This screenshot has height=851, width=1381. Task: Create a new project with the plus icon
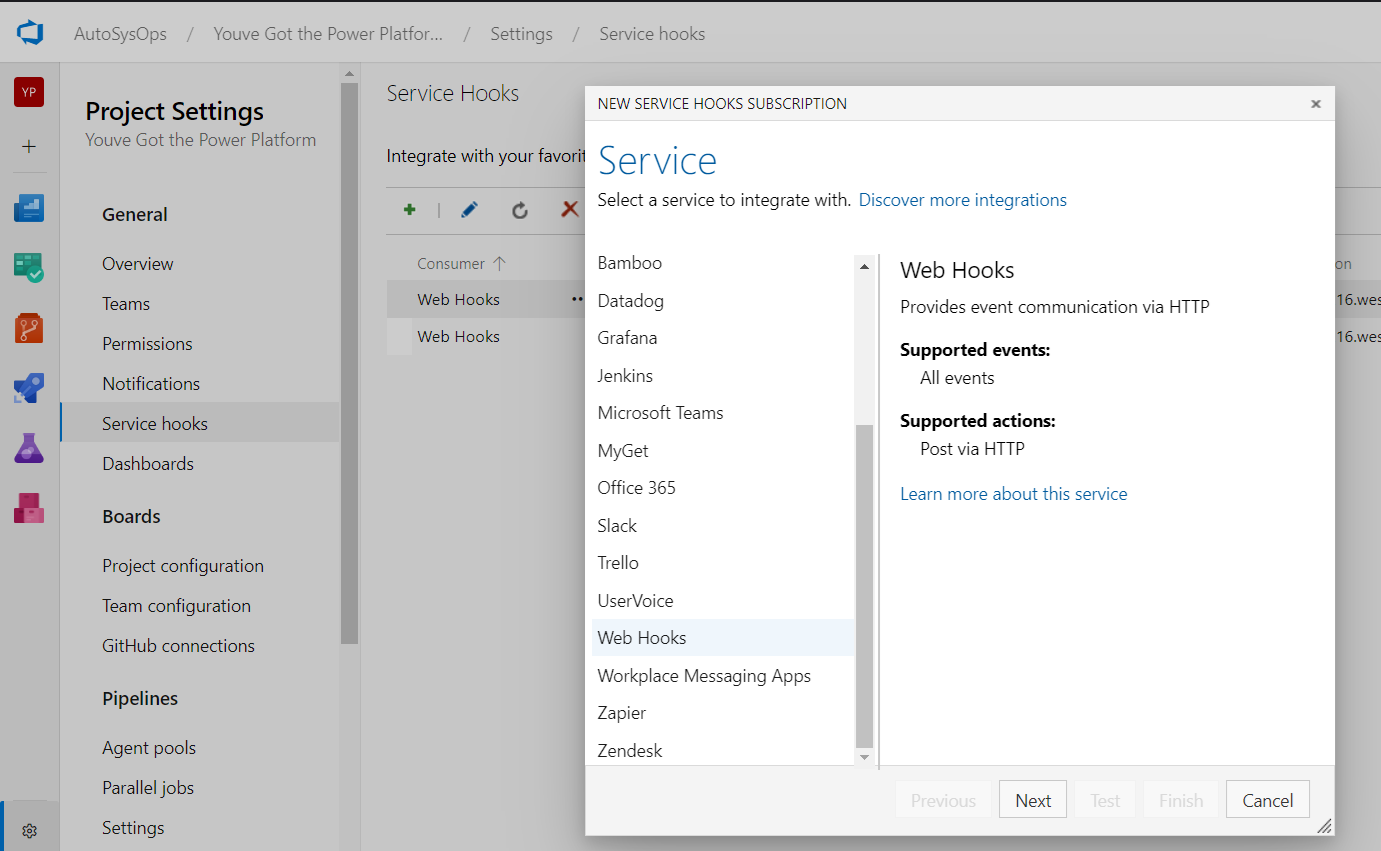(x=29, y=146)
